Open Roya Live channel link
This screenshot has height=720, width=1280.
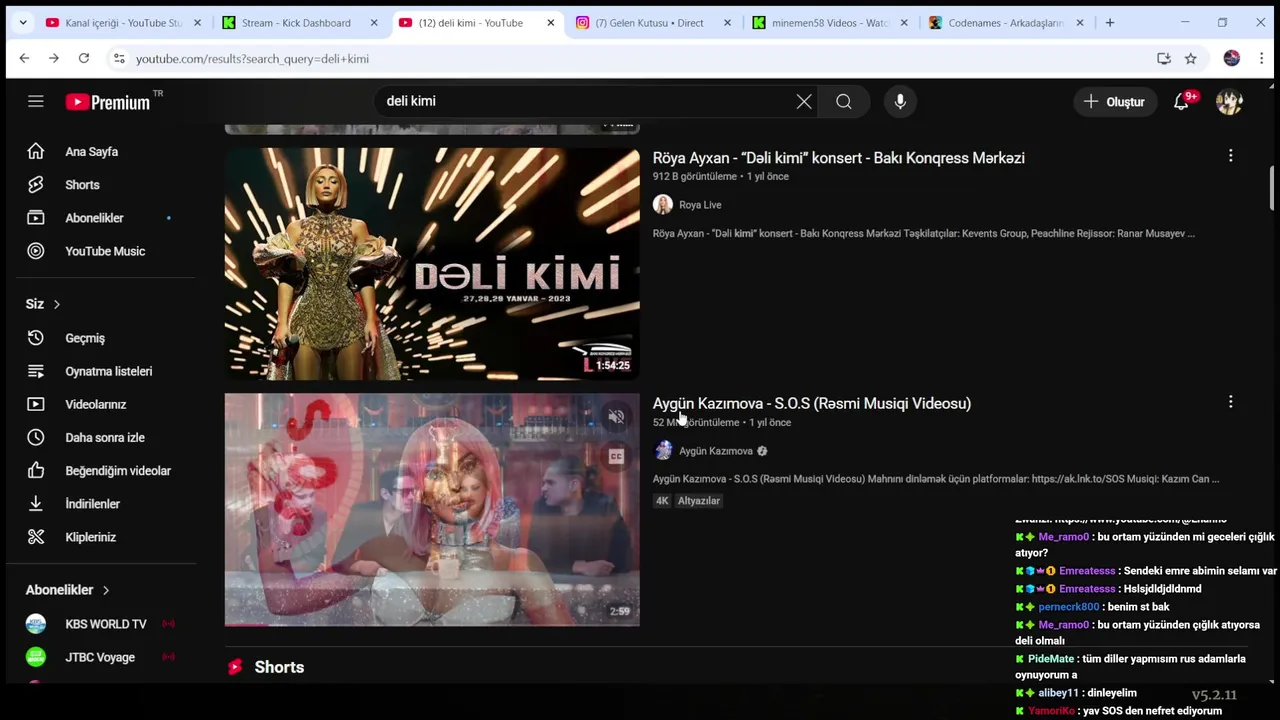click(700, 205)
